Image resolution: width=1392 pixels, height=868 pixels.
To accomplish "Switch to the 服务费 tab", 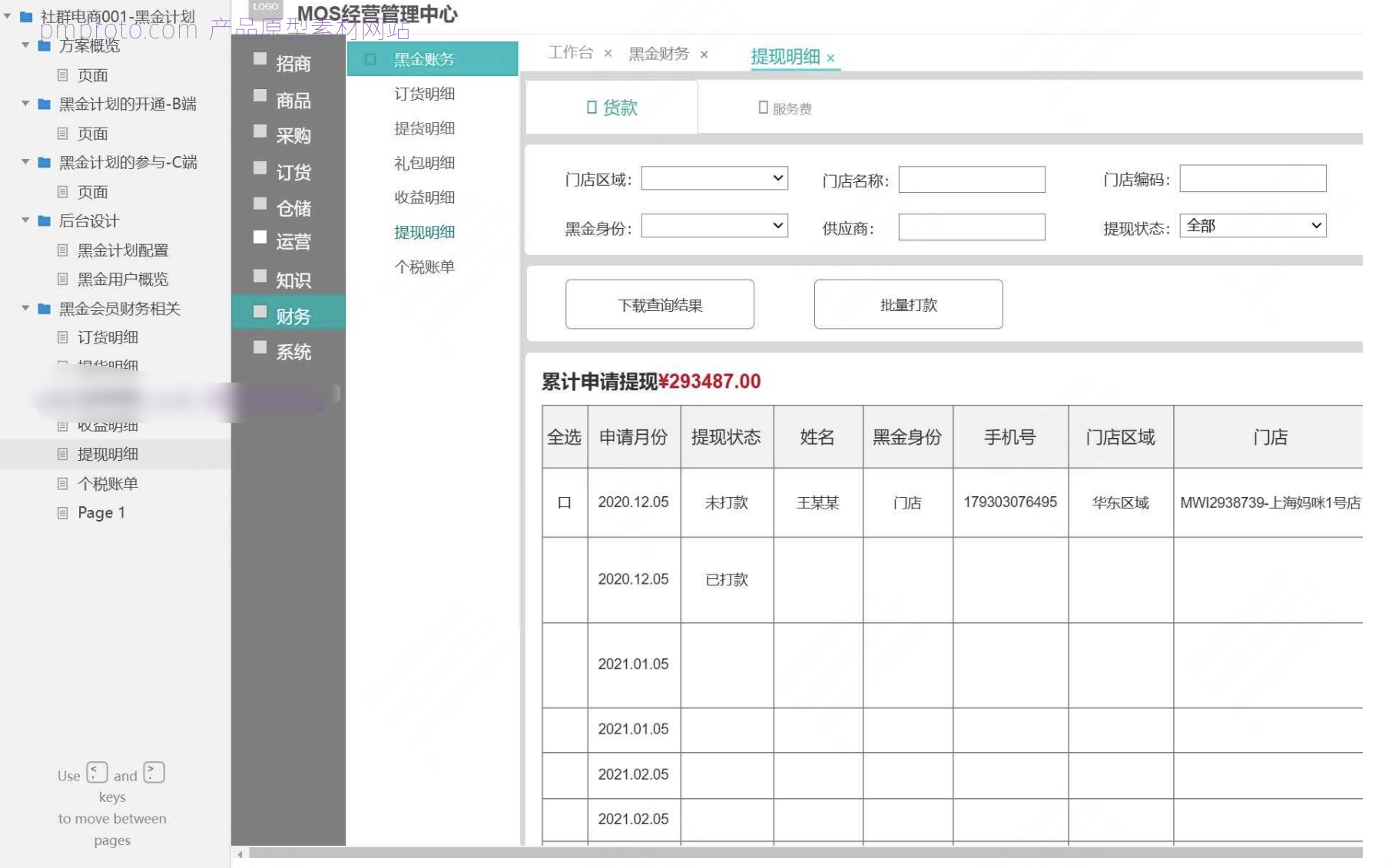I will [785, 108].
